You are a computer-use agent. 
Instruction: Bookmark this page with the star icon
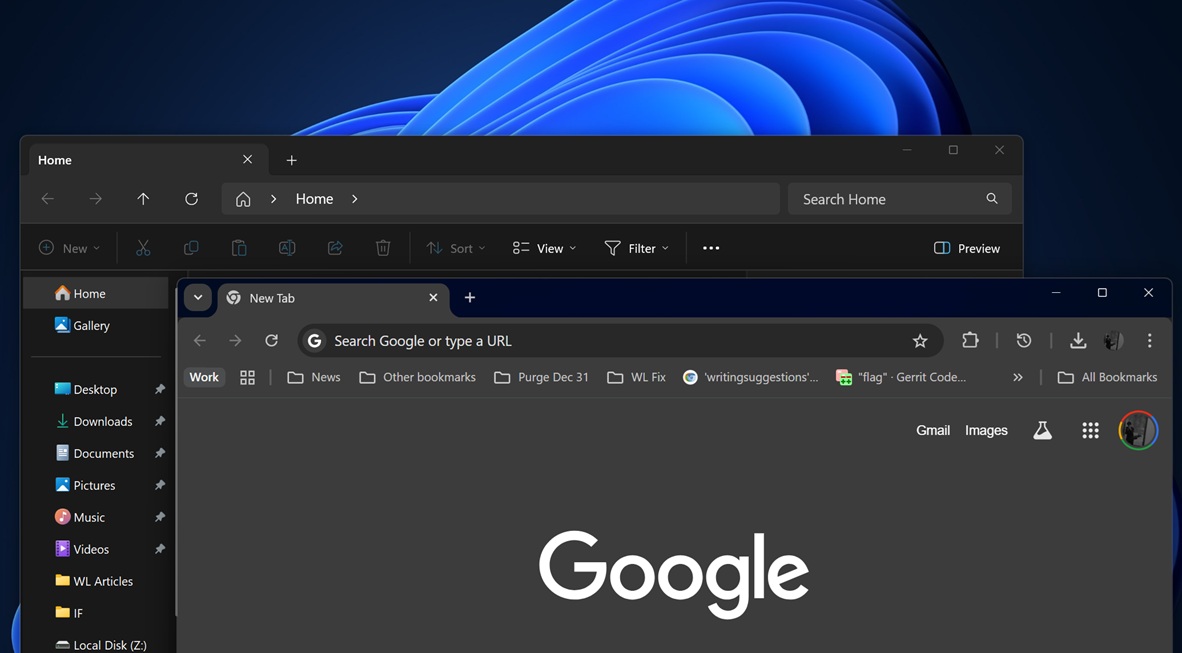[x=920, y=341]
